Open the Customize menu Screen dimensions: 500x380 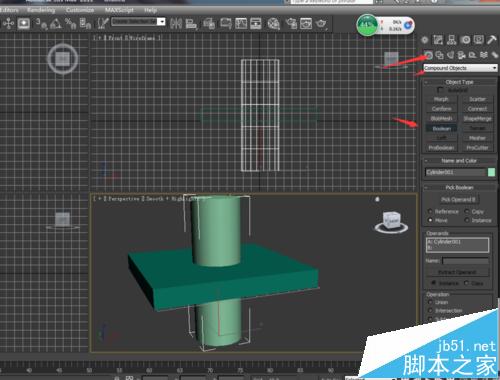(x=80, y=10)
